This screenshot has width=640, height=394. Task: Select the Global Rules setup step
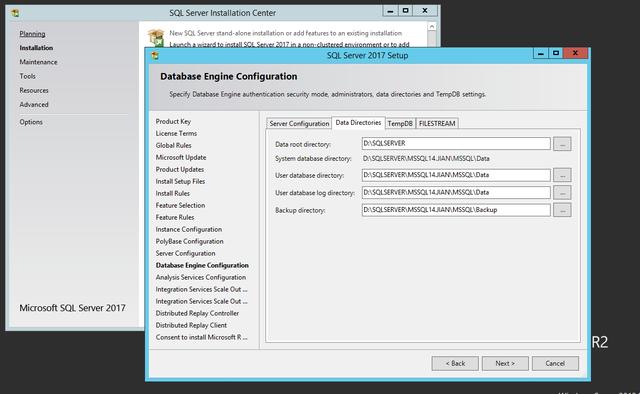tap(173, 145)
